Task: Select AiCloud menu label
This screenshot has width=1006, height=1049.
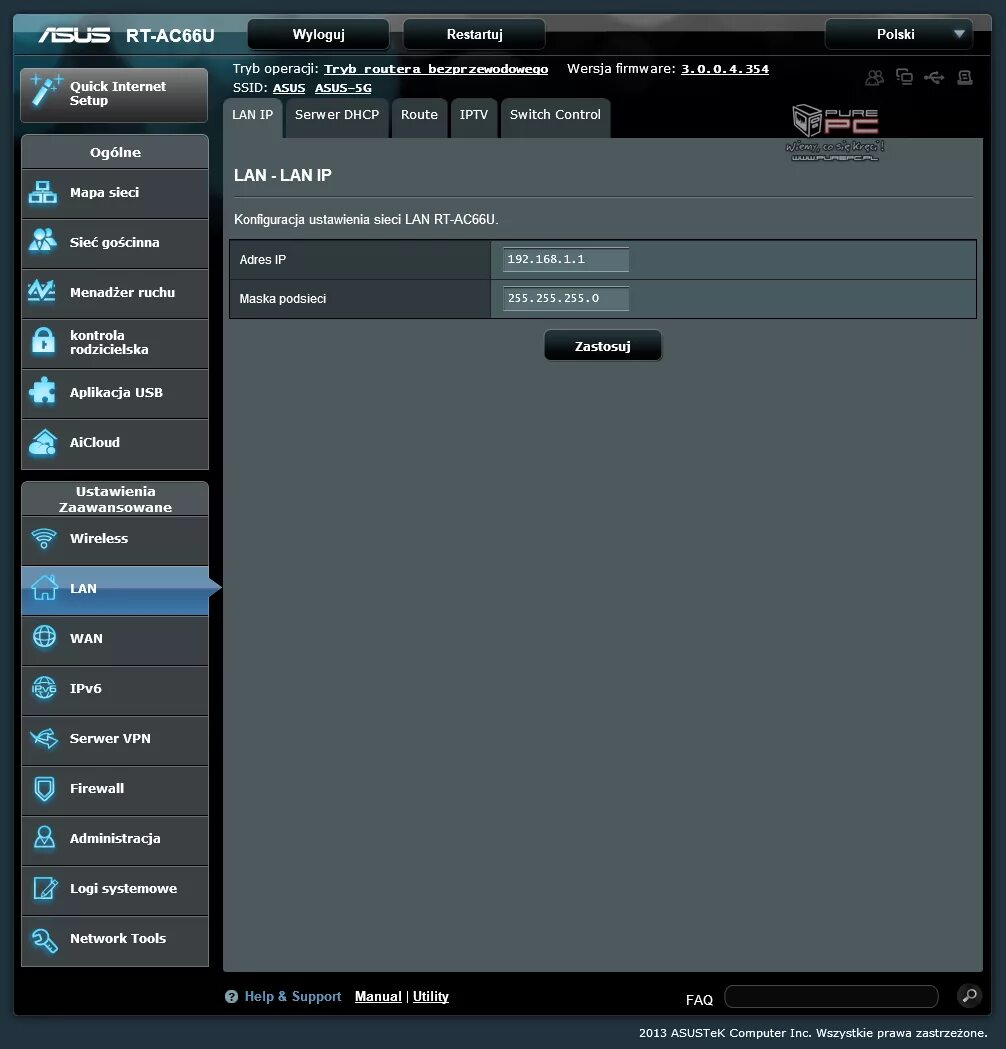Action: 95,443
